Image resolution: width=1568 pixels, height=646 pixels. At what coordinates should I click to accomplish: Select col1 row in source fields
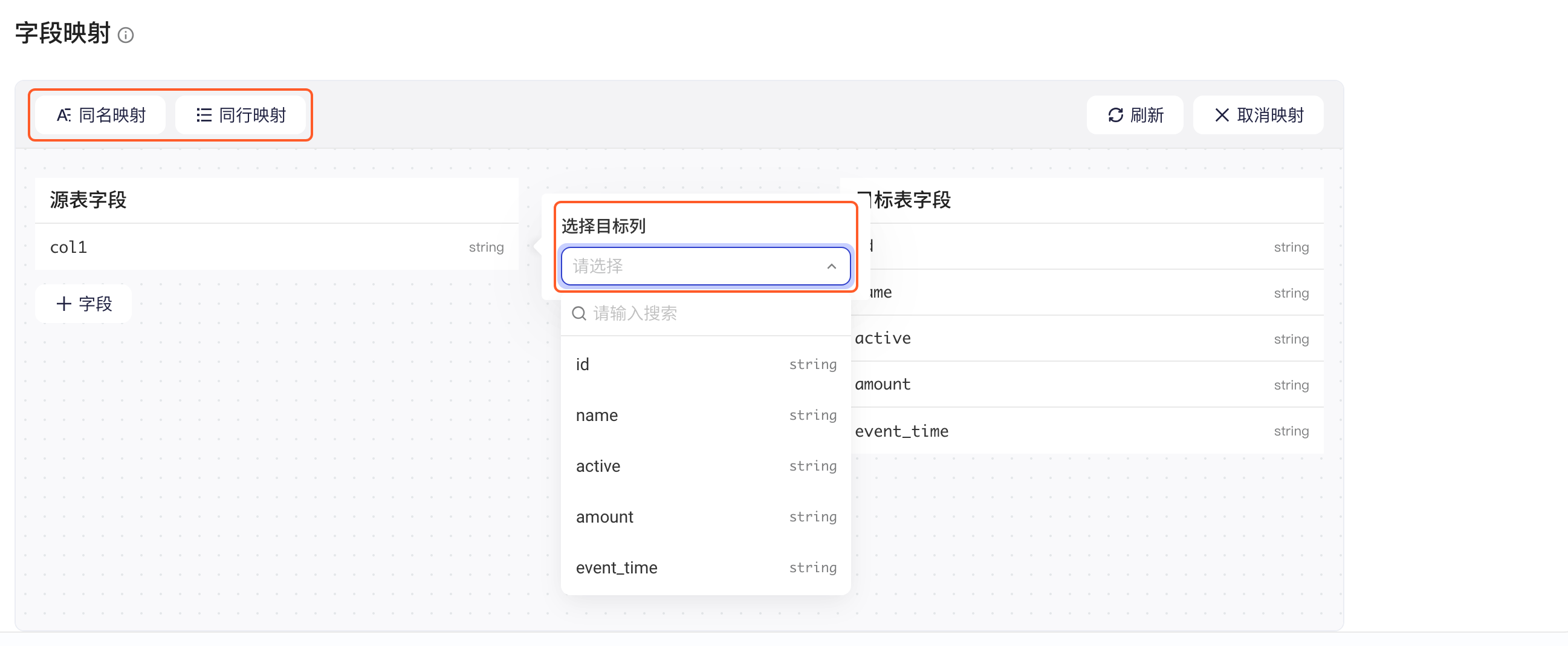tap(276, 247)
